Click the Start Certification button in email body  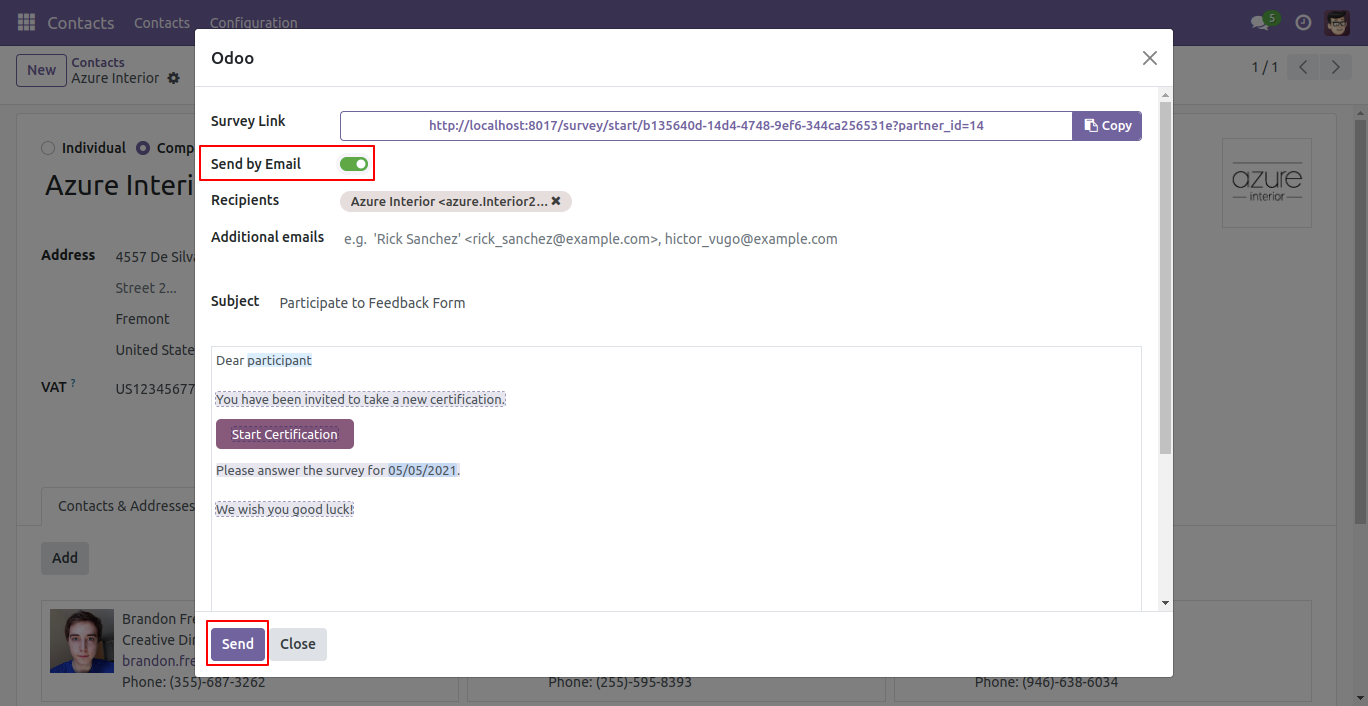(285, 434)
